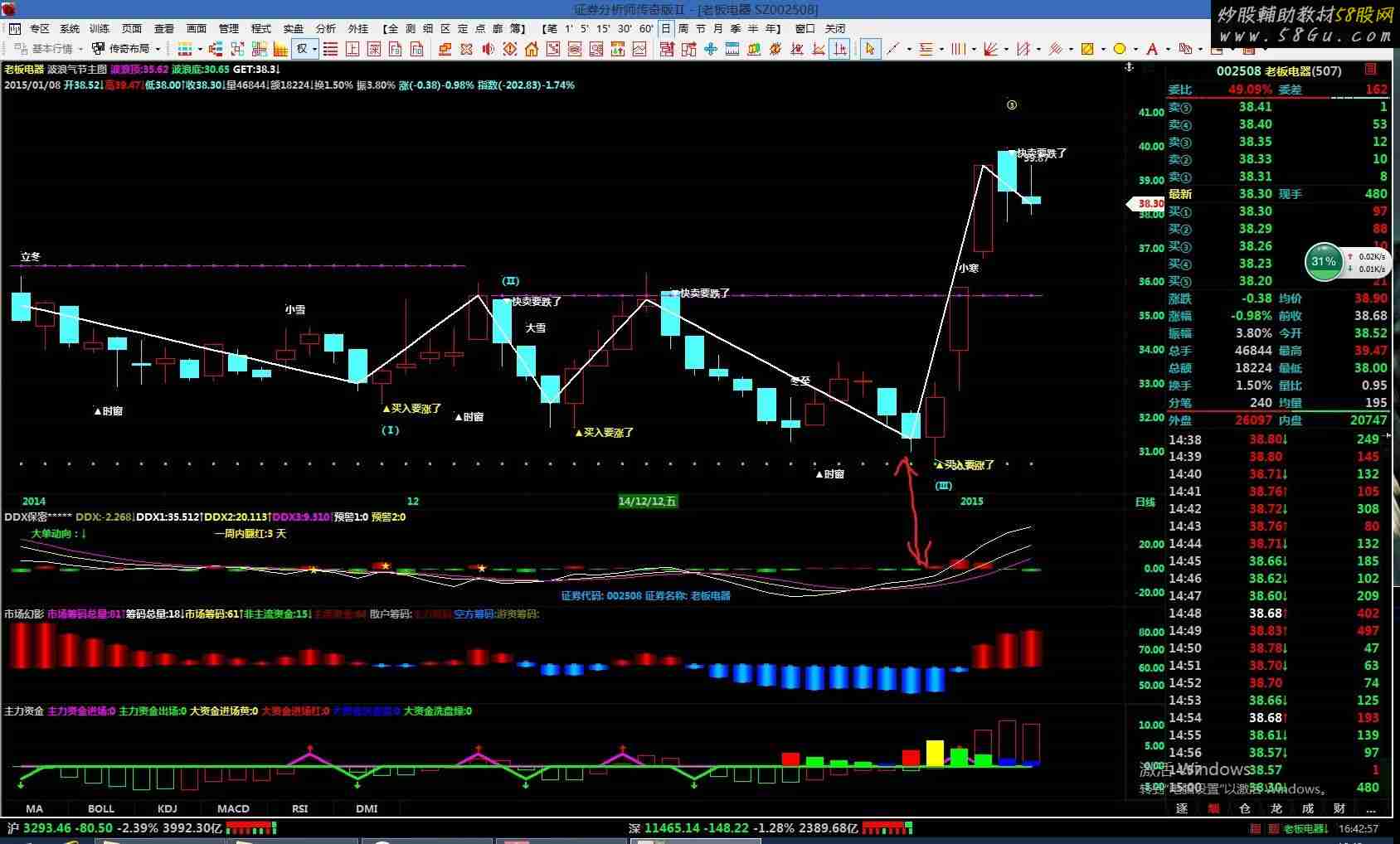Open the 分析 menu
This screenshot has height=844, width=1400.
coord(326,28)
